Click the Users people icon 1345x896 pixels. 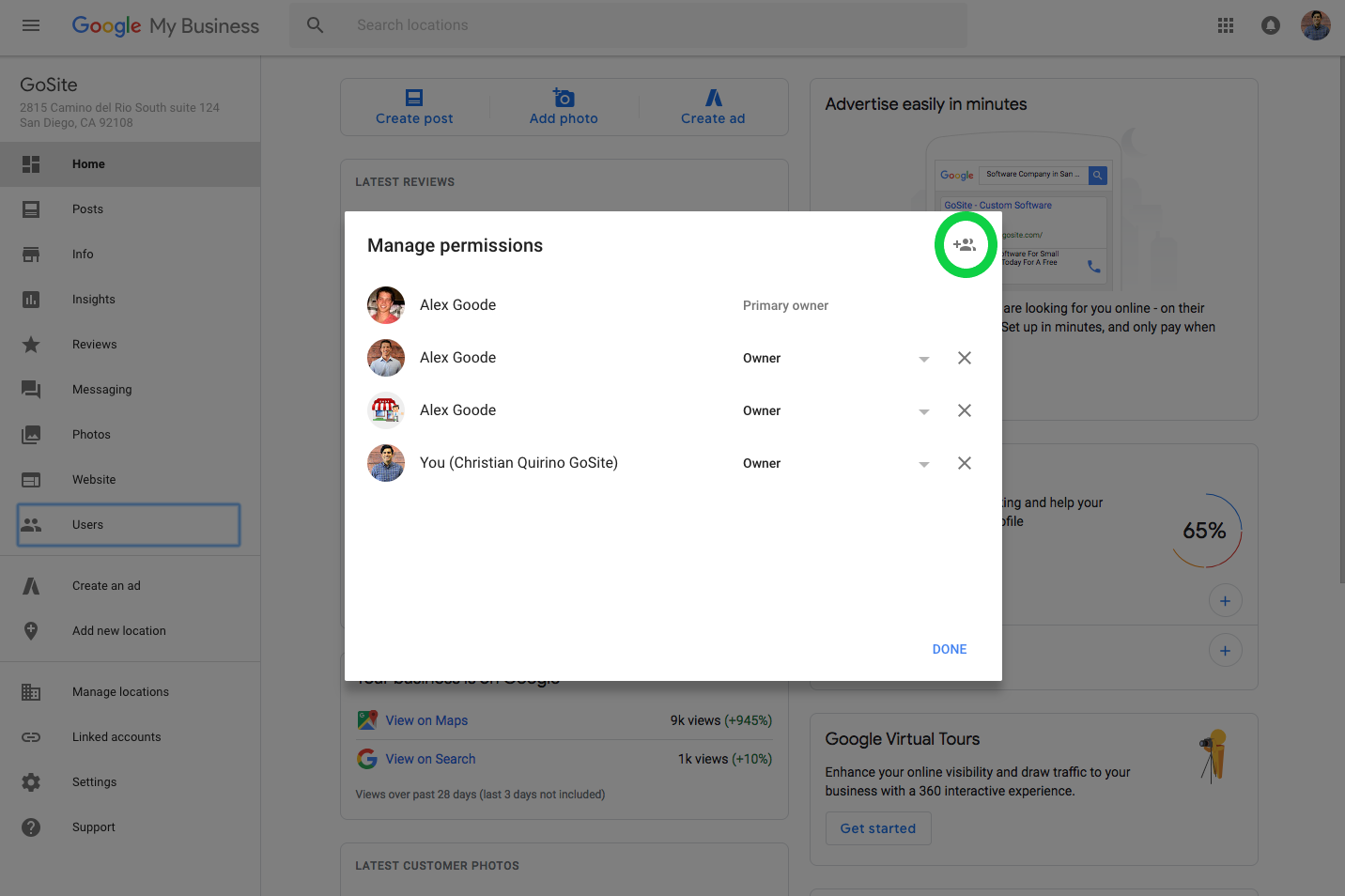coord(31,525)
